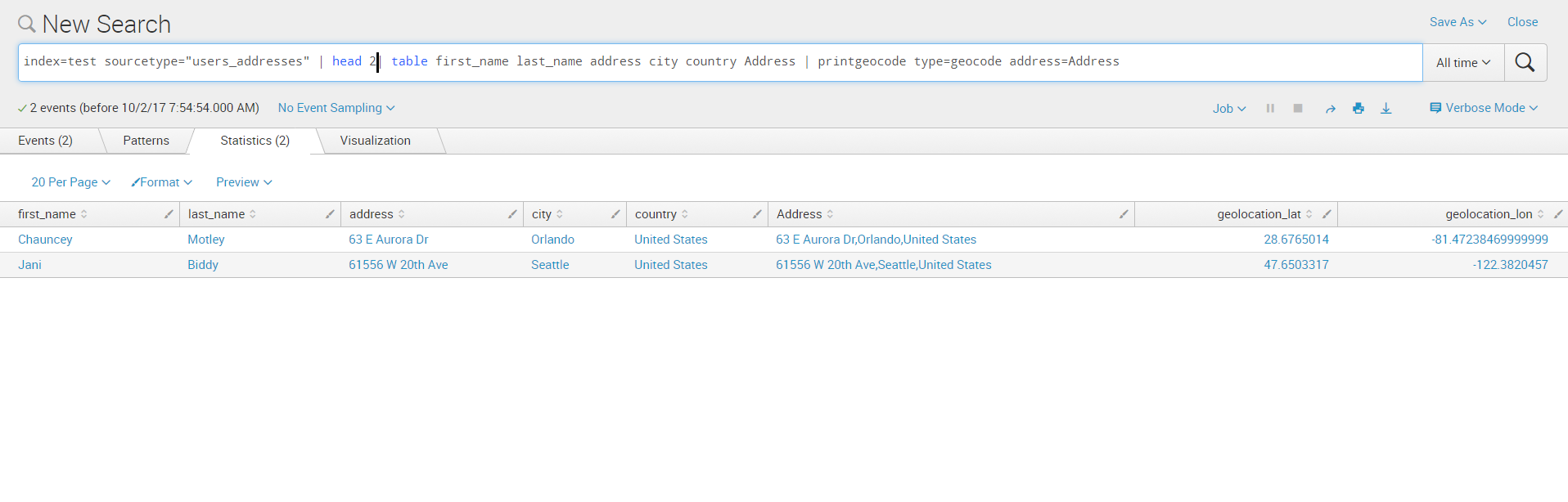1568x502 pixels.
Task: Click the print results icon
Action: (x=1358, y=108)
